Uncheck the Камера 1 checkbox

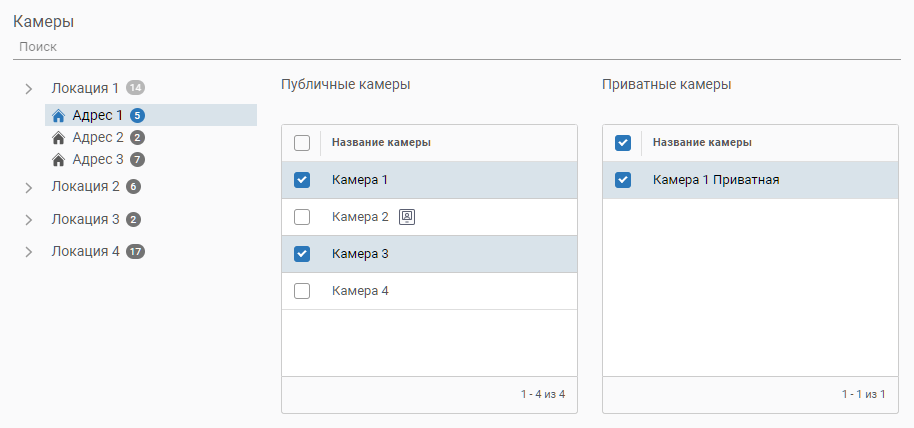pos(302,180)
